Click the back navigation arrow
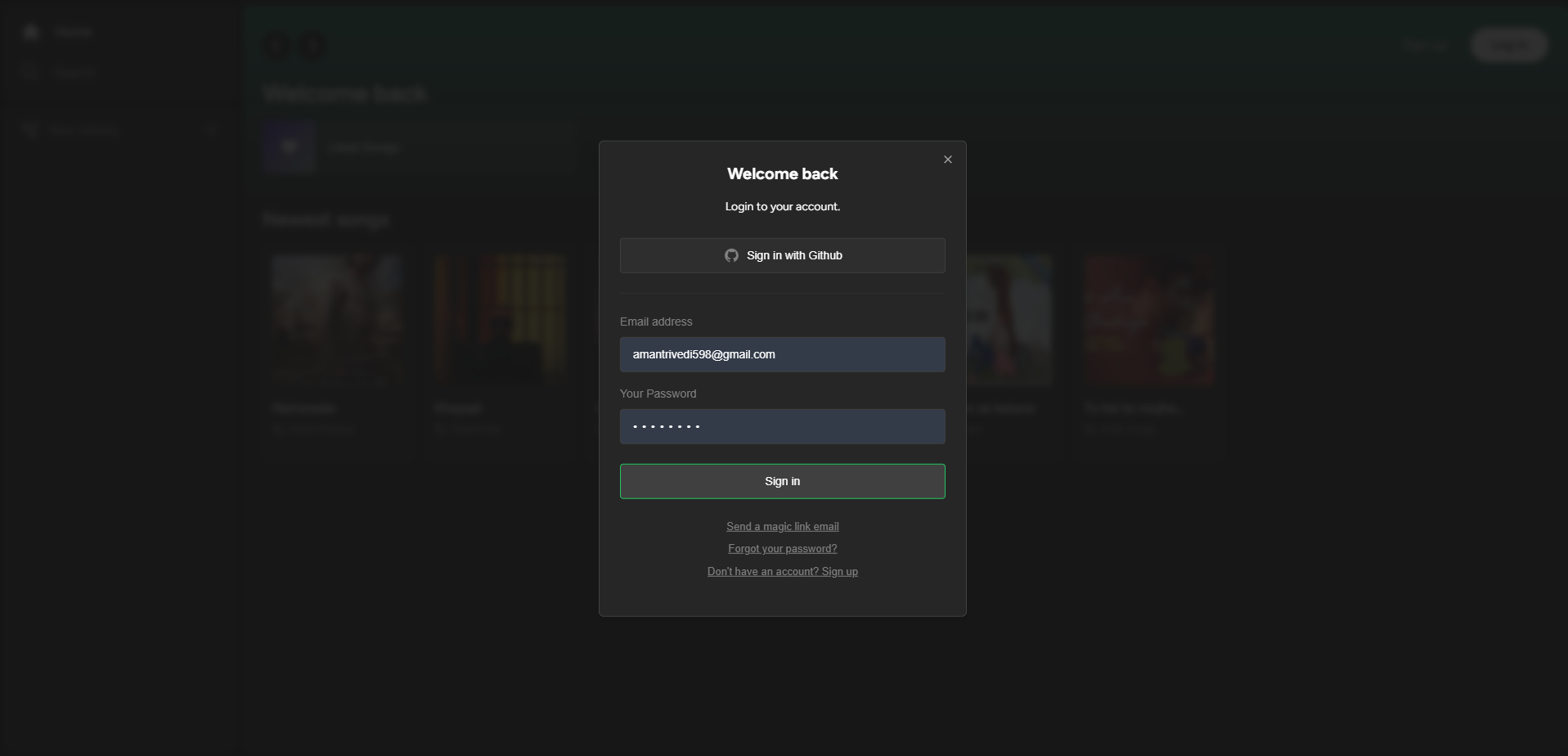This screenshot has width=1568, height=756. pos(276,46)
